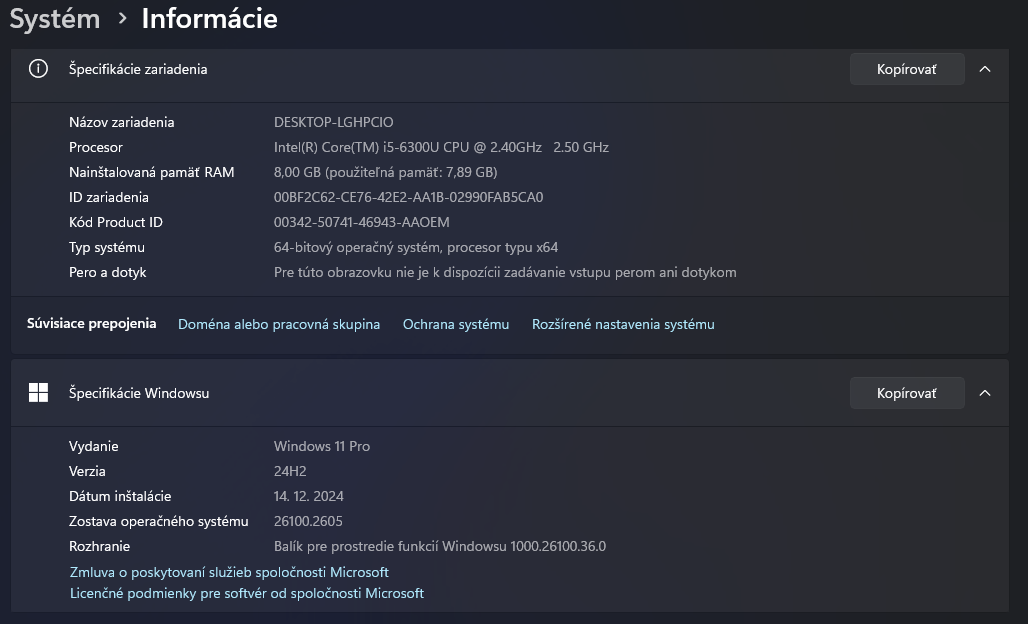Viewport: 1028px width, 624px height.
Task: Click the Product ID code 00342-50741-46943-AAOEM
Action: point(362,222)
